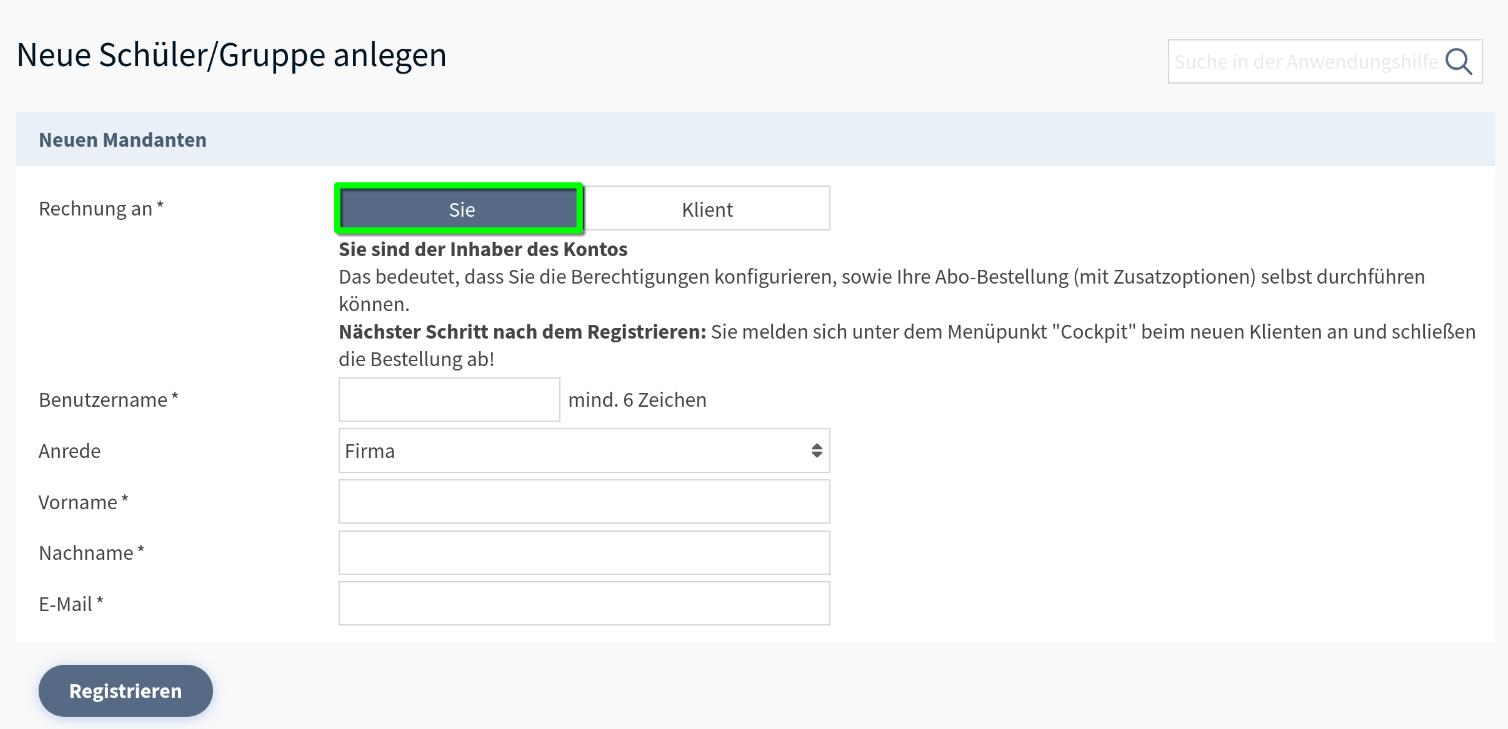Click the 'Neue Schüler/Gruppe anlegen' page title
Screen dimensions: 1508x729
[x=232, y=55]
